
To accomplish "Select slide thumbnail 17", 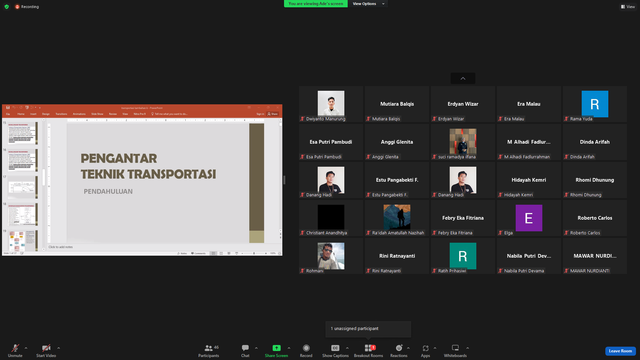I will click(22, 187).
